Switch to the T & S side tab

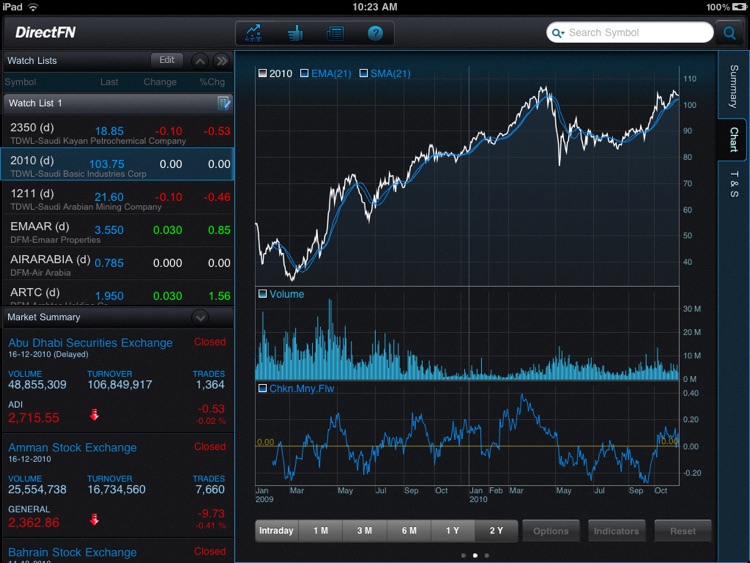(733, 184)
